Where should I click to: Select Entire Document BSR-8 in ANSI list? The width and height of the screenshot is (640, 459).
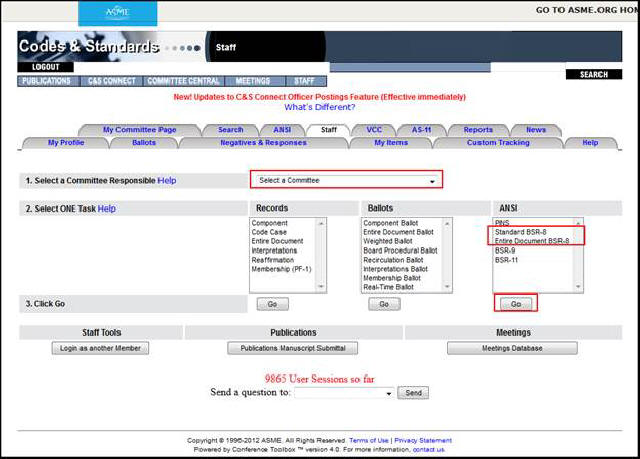(532, 241)
